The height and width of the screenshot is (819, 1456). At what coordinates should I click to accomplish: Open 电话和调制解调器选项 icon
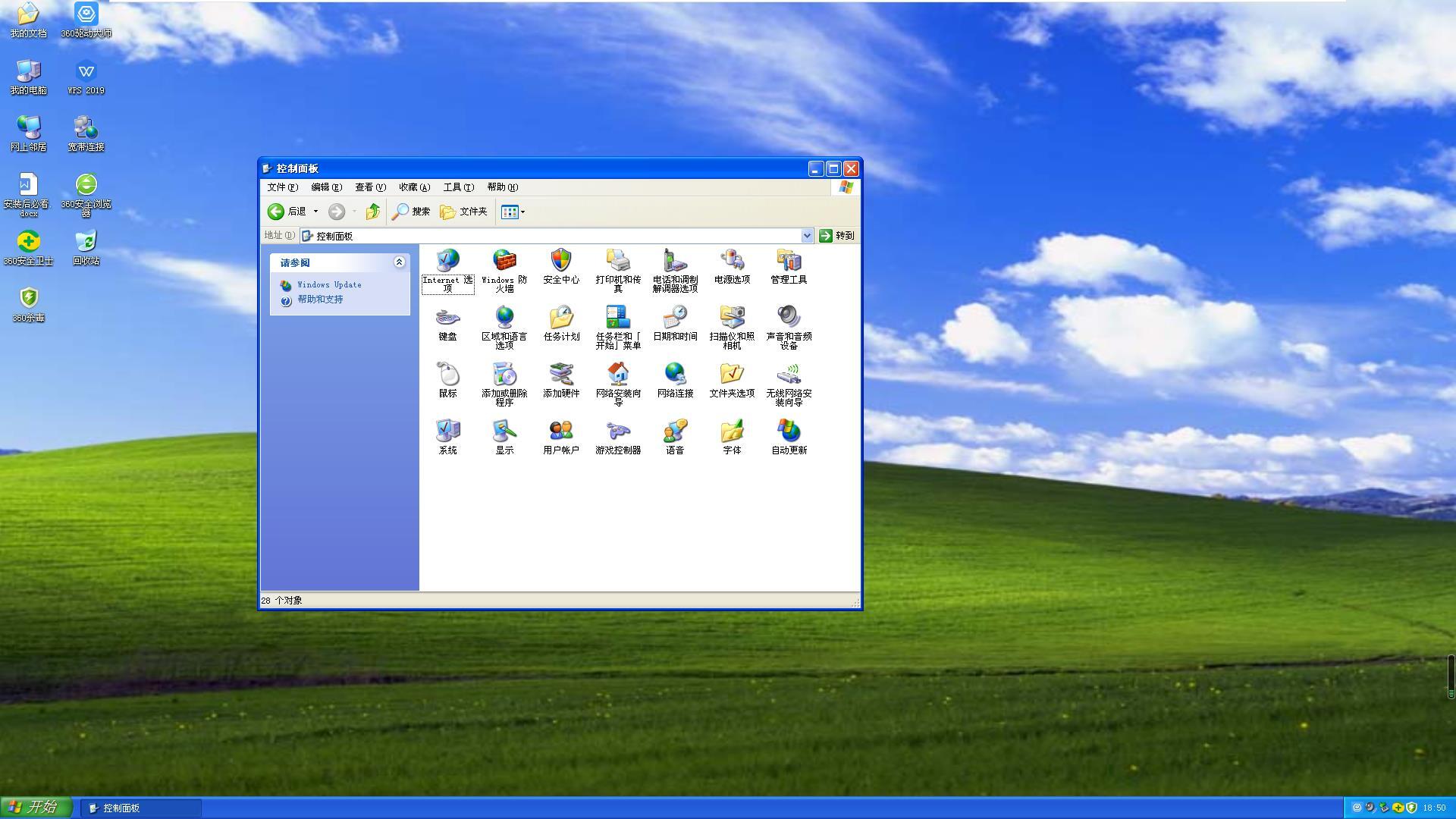(675, 271)
